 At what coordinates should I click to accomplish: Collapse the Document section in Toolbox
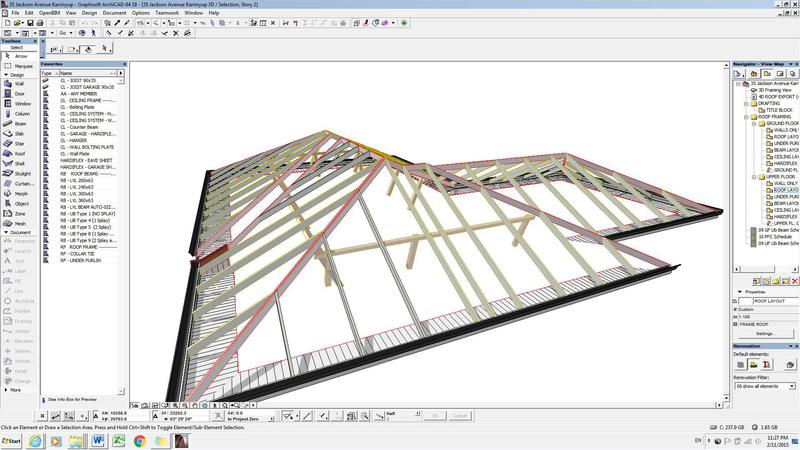click(x=6, y=232)
